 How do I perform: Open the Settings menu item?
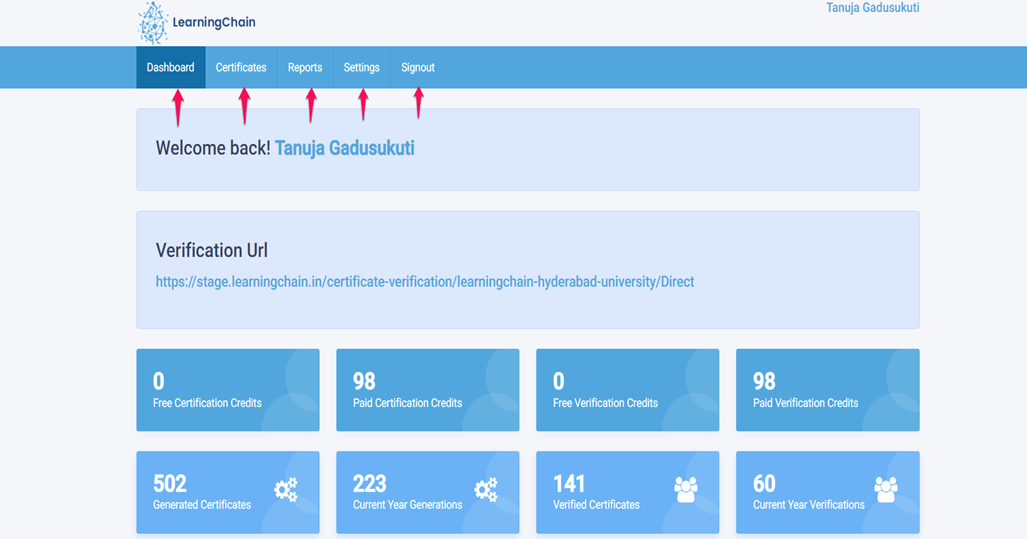(361, 68)
